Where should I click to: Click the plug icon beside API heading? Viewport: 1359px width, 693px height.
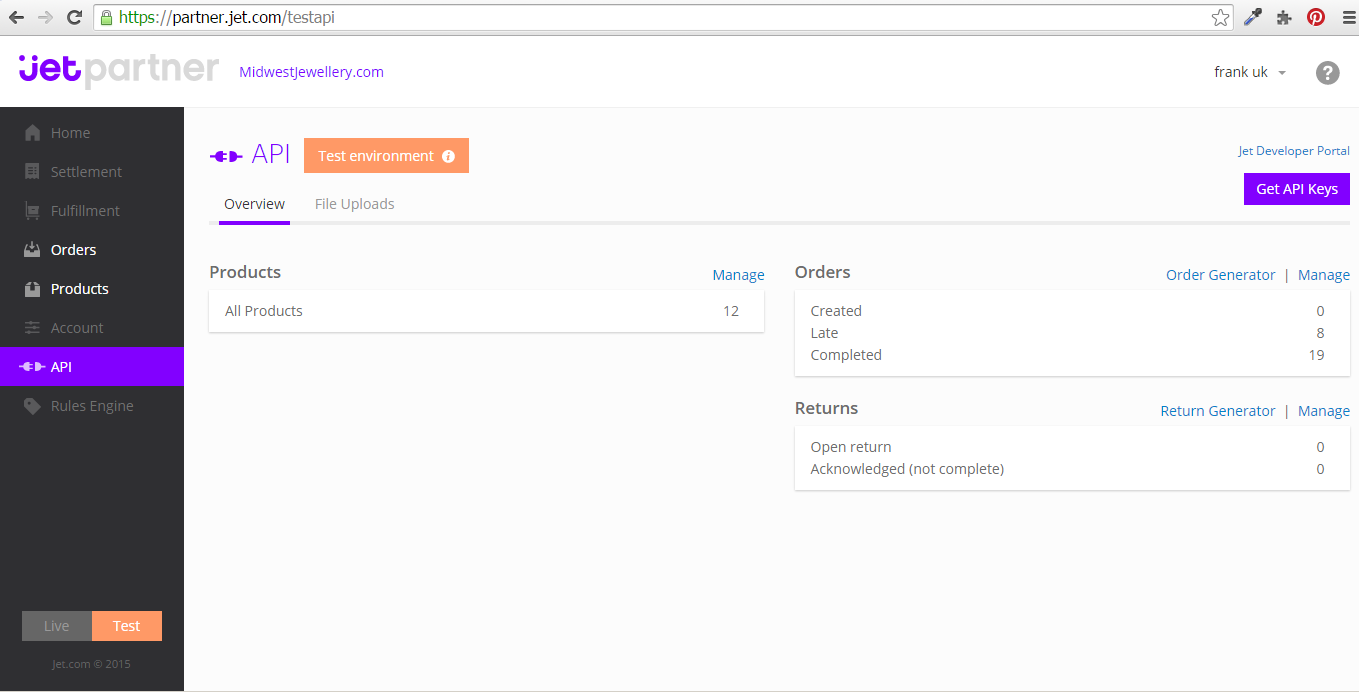pyautogui.click(x=226, y=156)
